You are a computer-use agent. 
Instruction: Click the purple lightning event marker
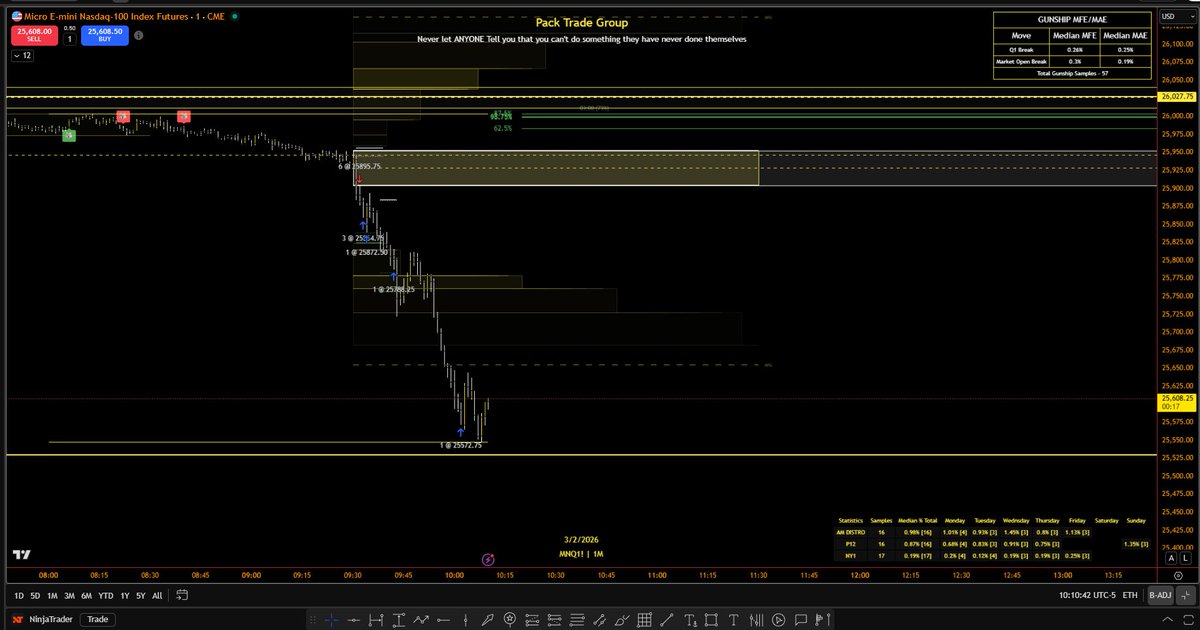tap(488, 559)
